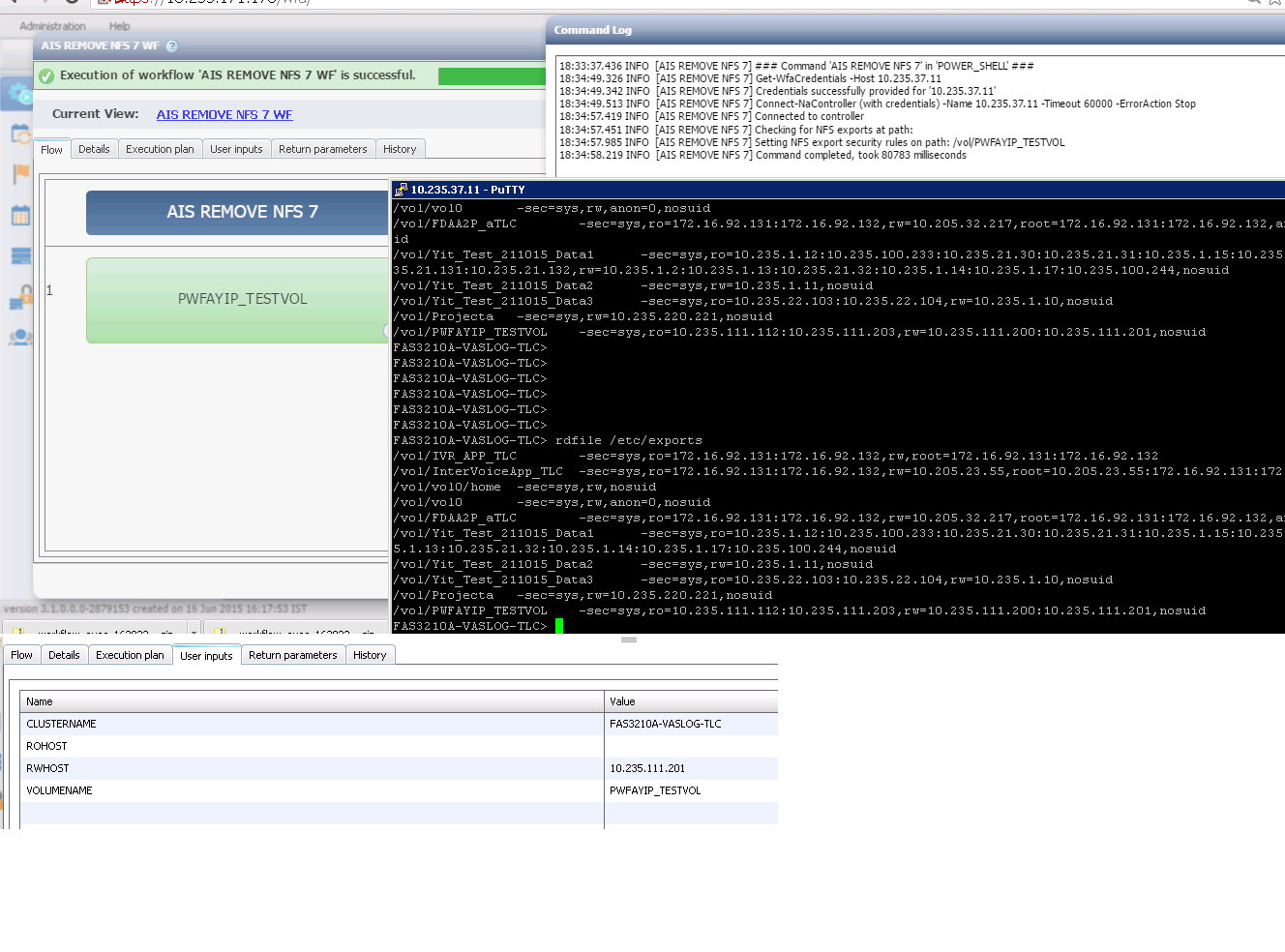Click the recurring schedule sidebar icon

[20, 134]
